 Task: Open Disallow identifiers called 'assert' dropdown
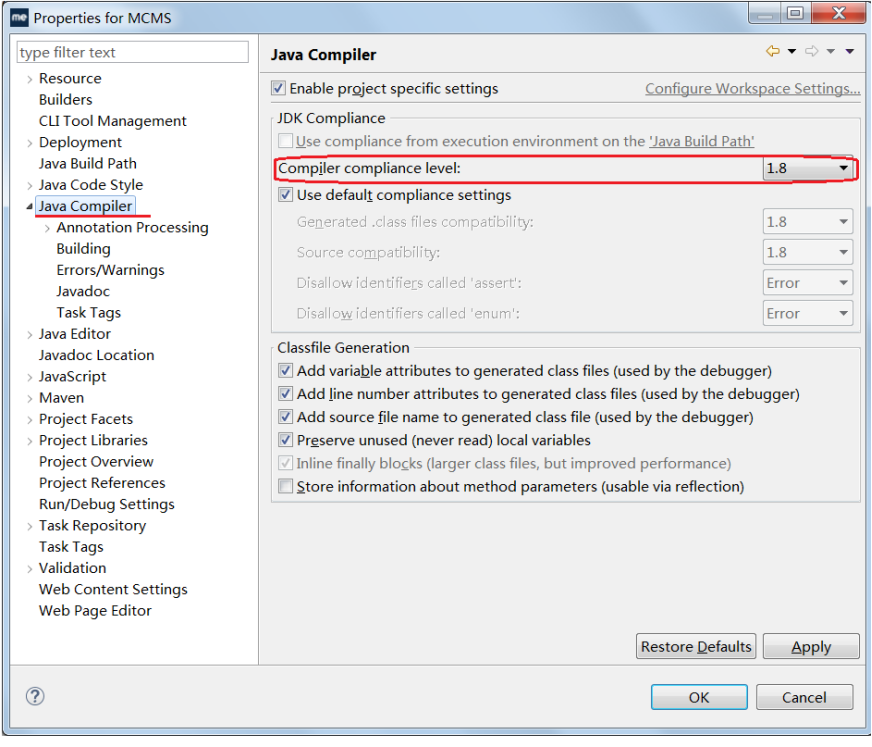(x=807, y=283)
